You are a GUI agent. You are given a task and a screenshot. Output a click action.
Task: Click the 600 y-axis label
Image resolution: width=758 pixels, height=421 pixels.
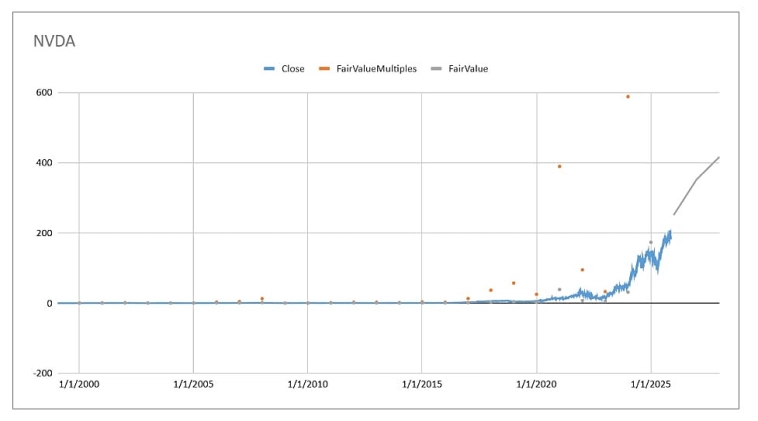(x=44, y=92)
